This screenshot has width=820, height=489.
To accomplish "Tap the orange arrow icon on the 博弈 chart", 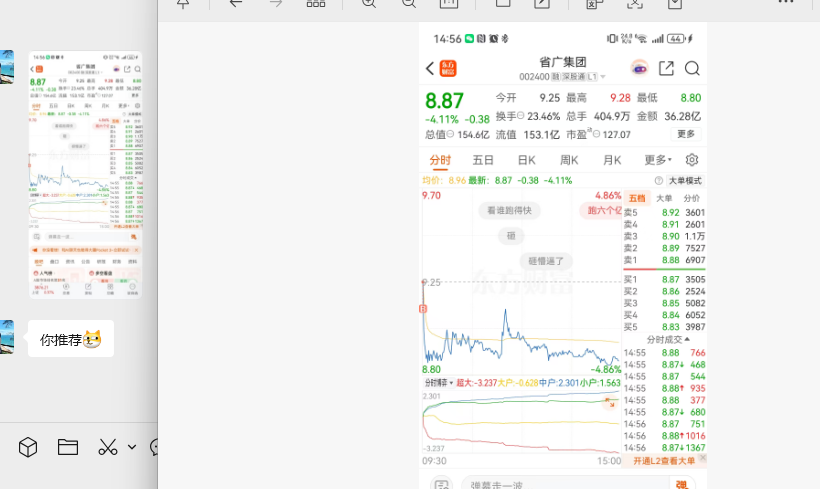I will click(610, 402).
